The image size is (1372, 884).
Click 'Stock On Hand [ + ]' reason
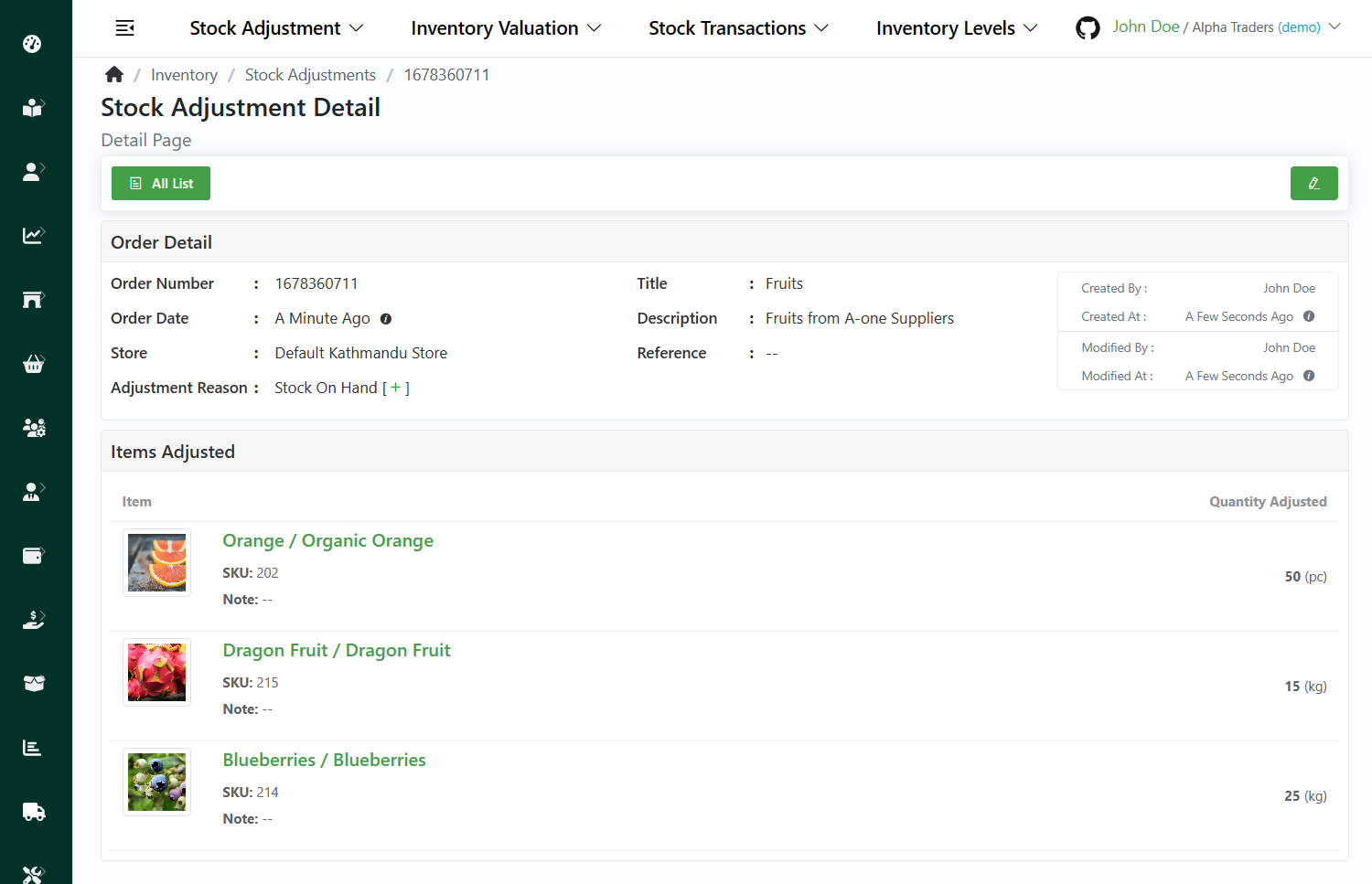coord(342,388)
